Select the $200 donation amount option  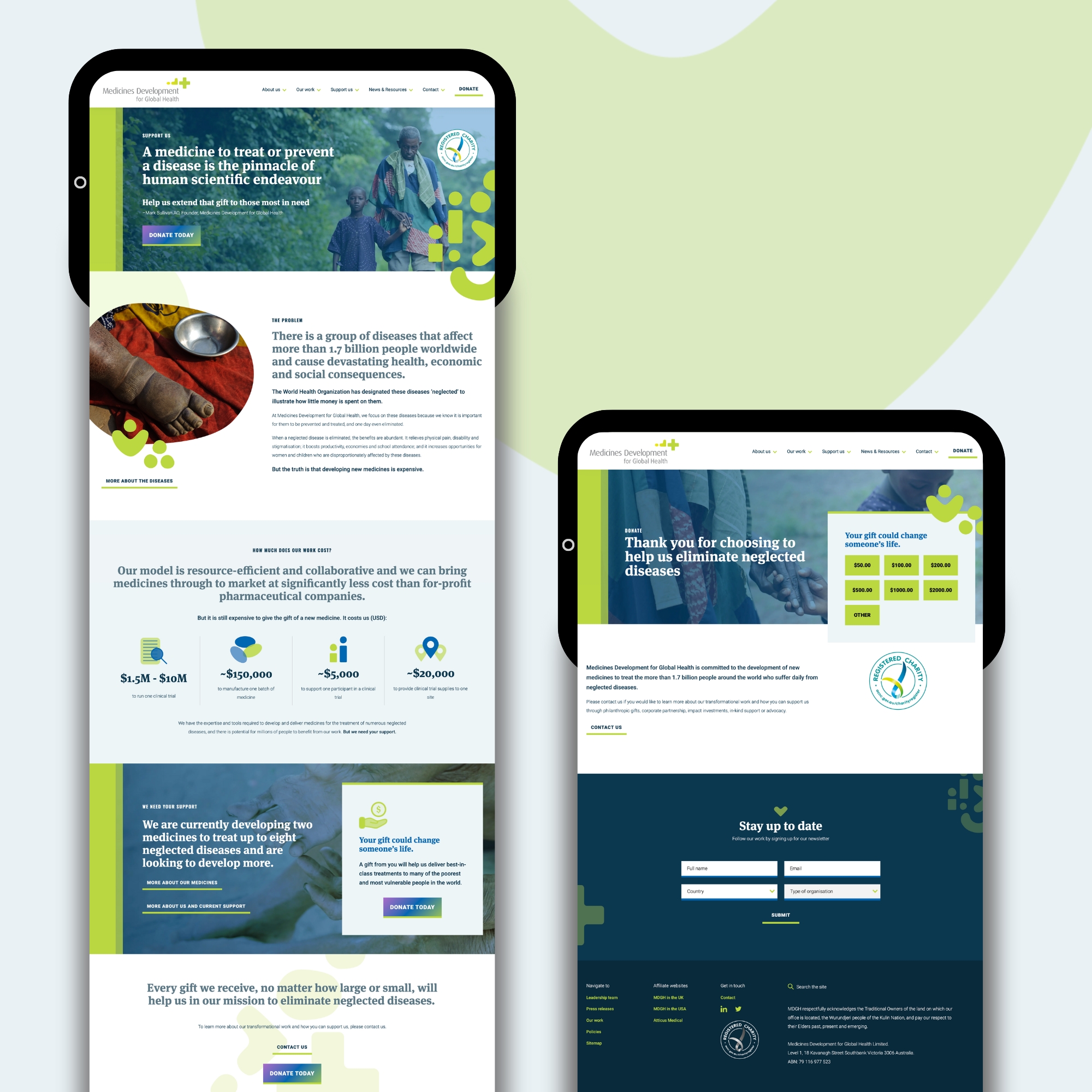point(941,567)
